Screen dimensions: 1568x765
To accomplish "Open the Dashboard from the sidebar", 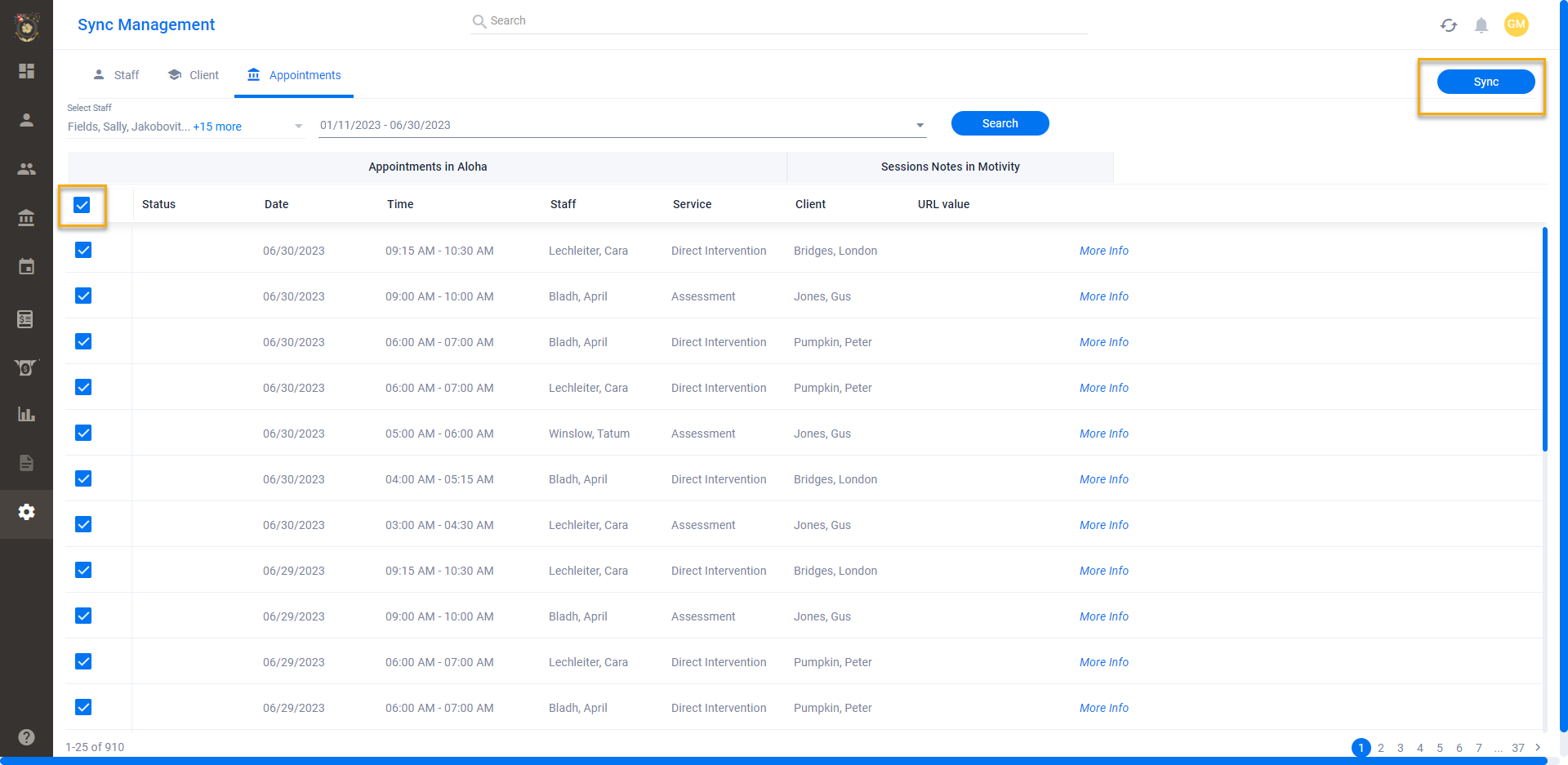I will click(x=26, y=72).
